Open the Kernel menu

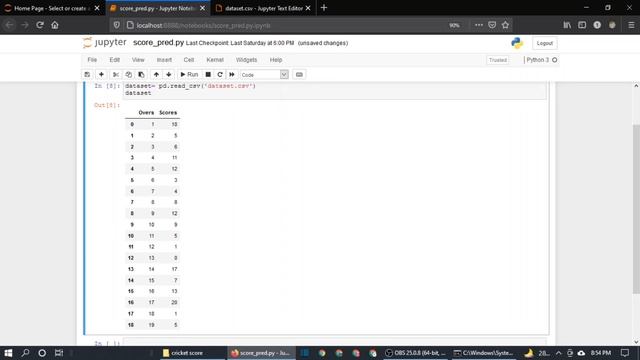tap(215, 60)
